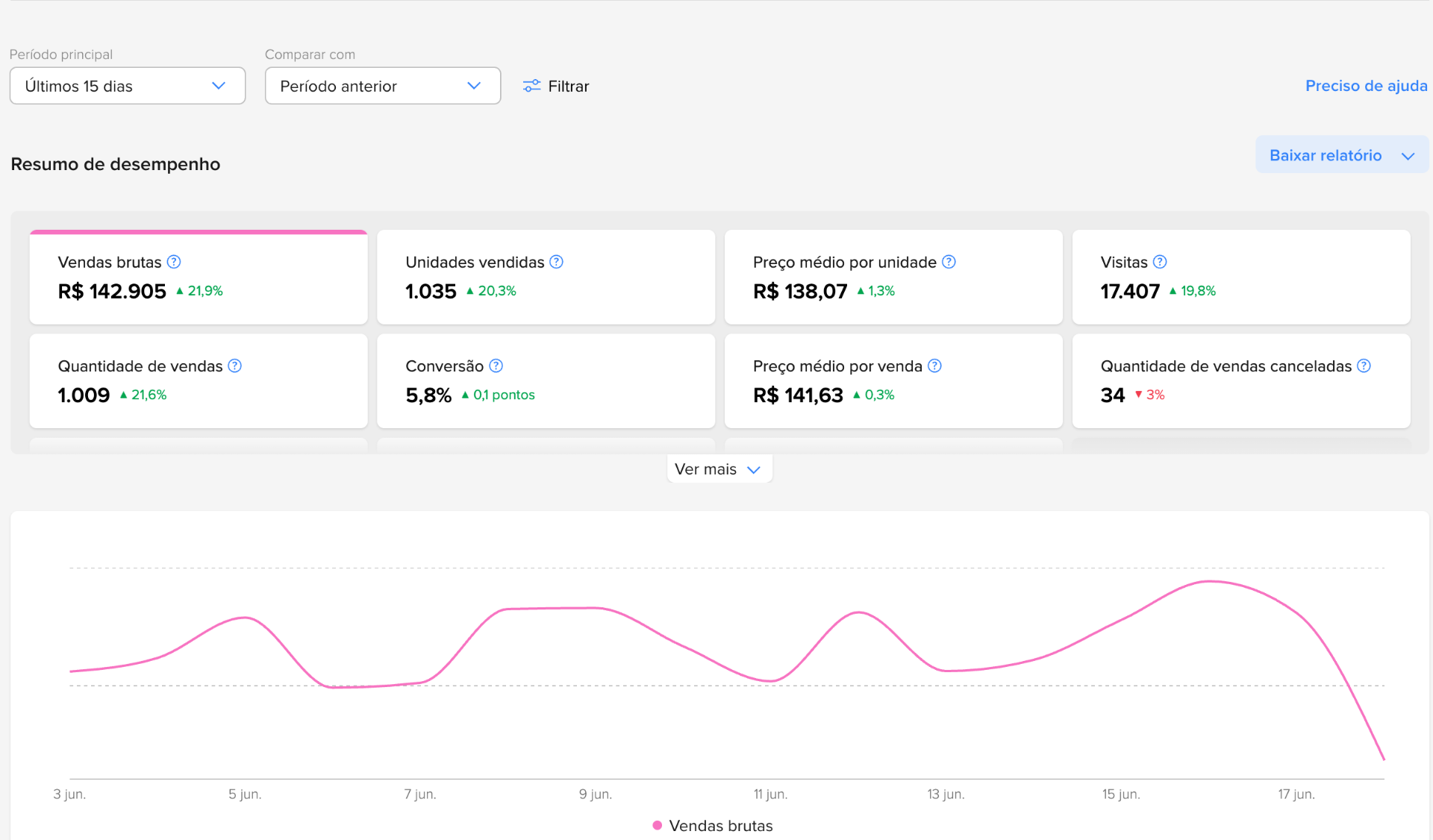Click help icon next to Vendas brutas
1433x840 pixels.
[174, 262]
